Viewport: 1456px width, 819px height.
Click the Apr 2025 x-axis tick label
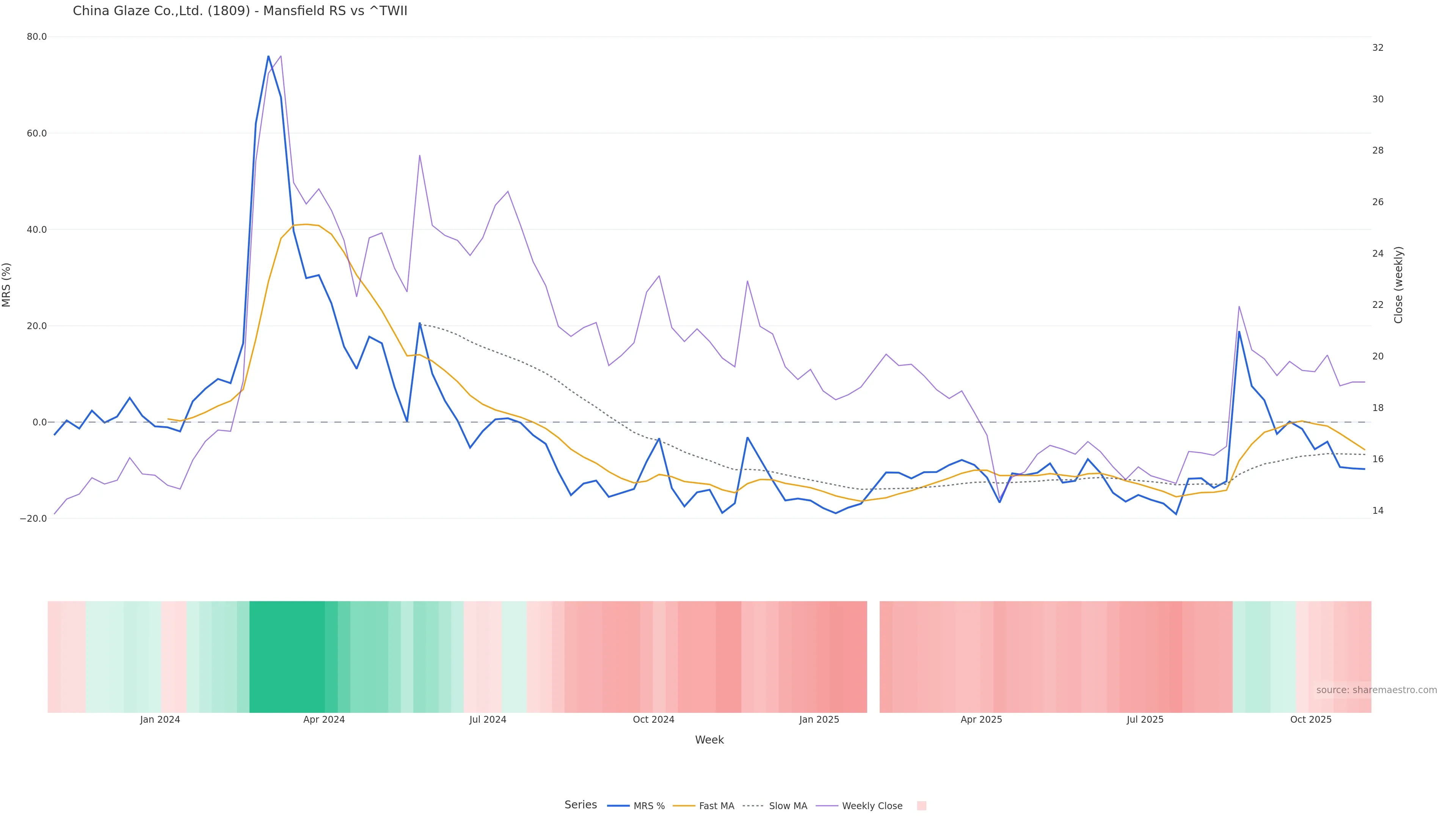[x=981, y=720]
